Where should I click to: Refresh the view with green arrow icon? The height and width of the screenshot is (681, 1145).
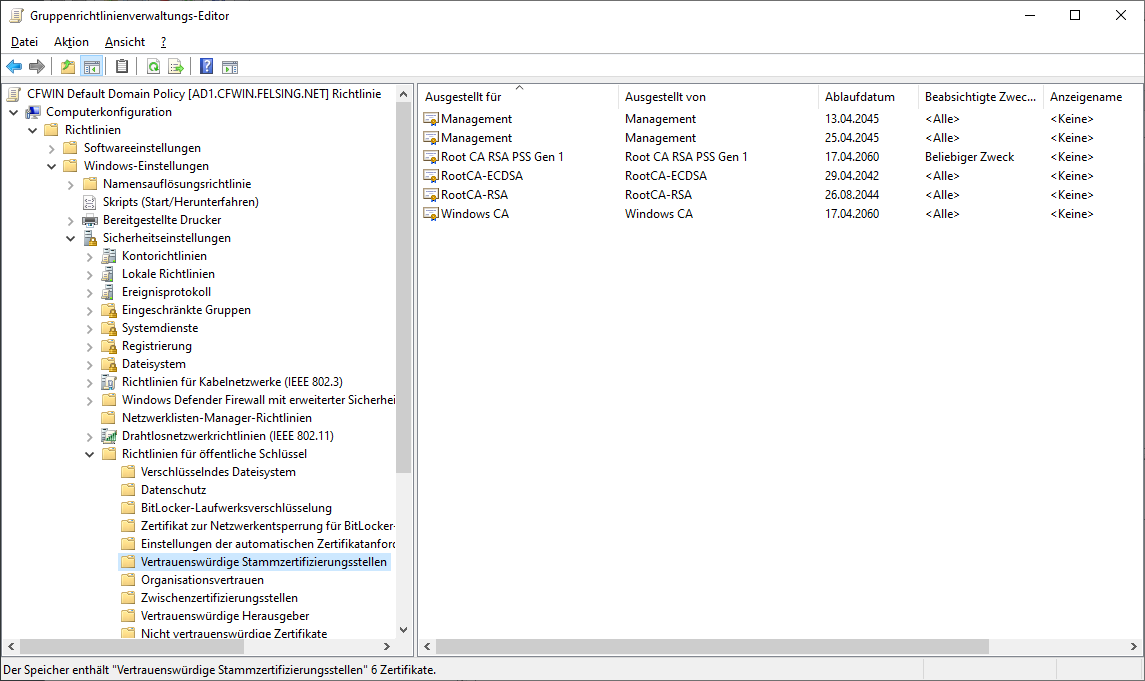click(153, 67)
